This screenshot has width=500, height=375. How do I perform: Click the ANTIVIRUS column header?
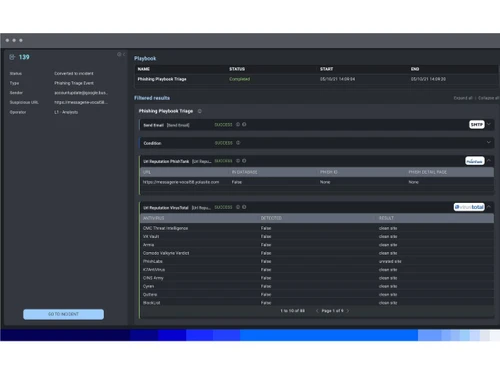154,218
